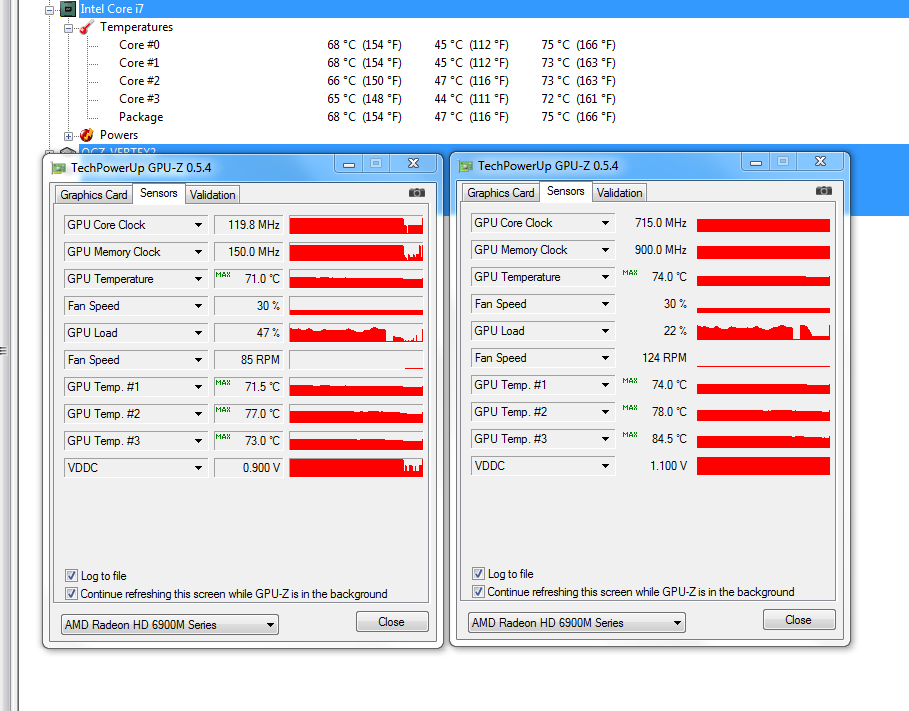The width and height of the screenshot is (909, 711).
Task: Switch to Graphics Card tab in left GPU-Z window
Action: 94,195
